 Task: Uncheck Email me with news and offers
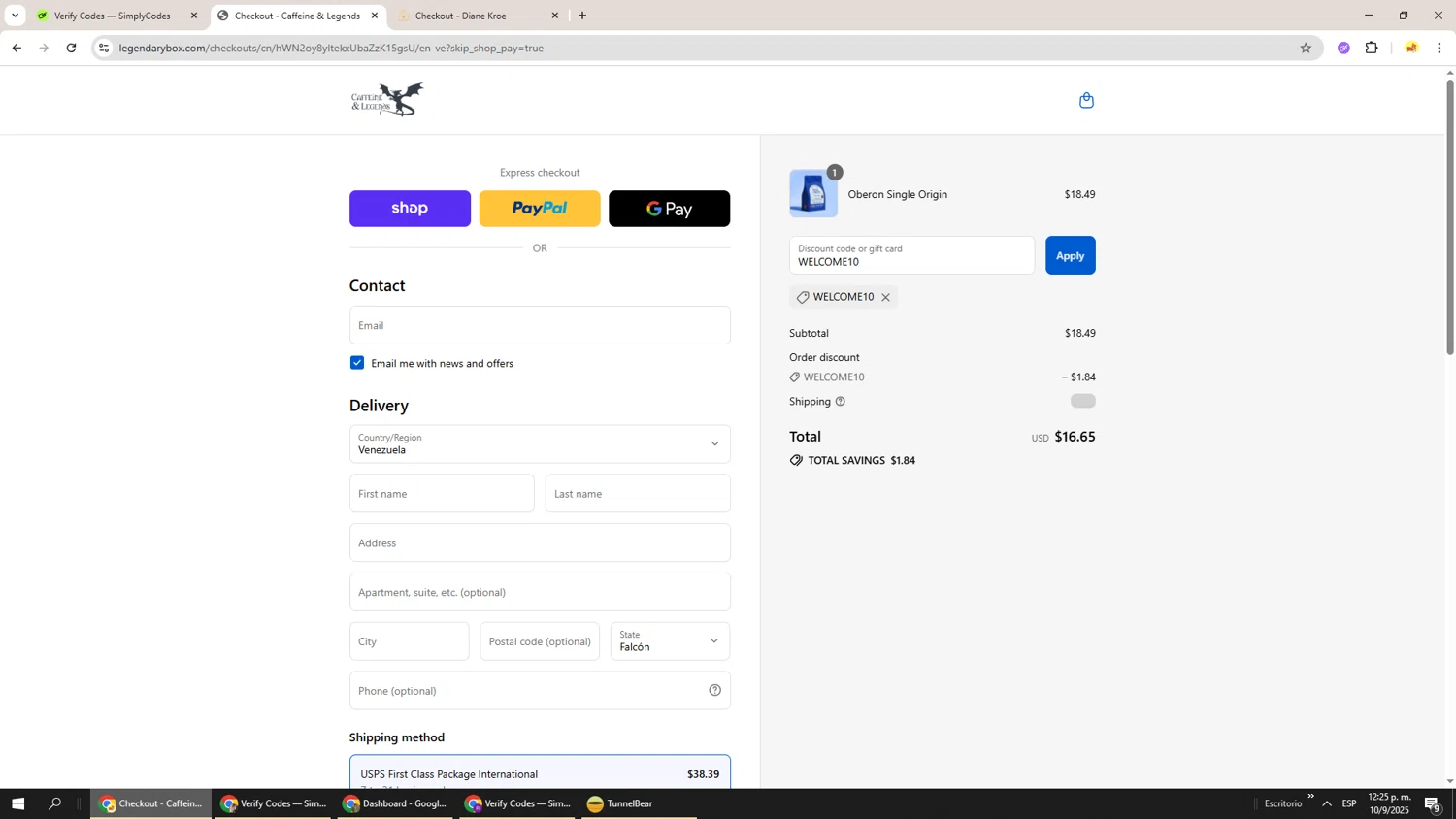[357, 363]
